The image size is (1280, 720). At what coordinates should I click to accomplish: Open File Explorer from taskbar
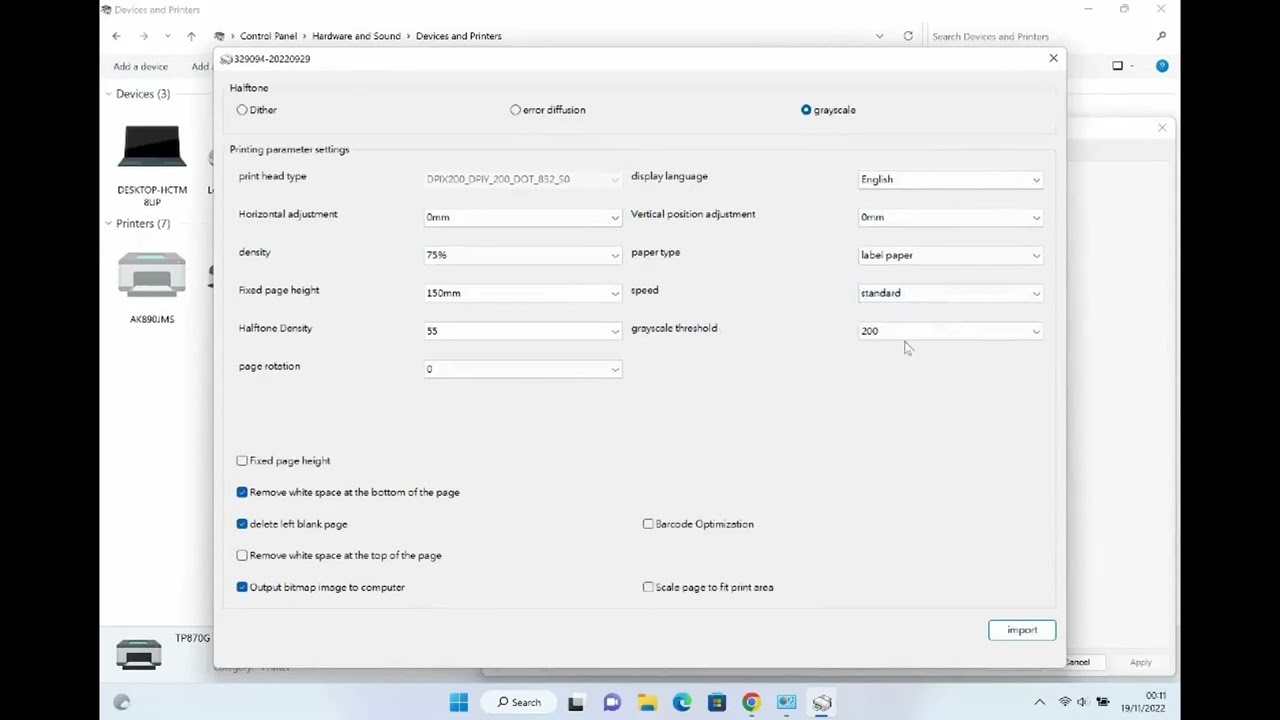tap(647, 702)
